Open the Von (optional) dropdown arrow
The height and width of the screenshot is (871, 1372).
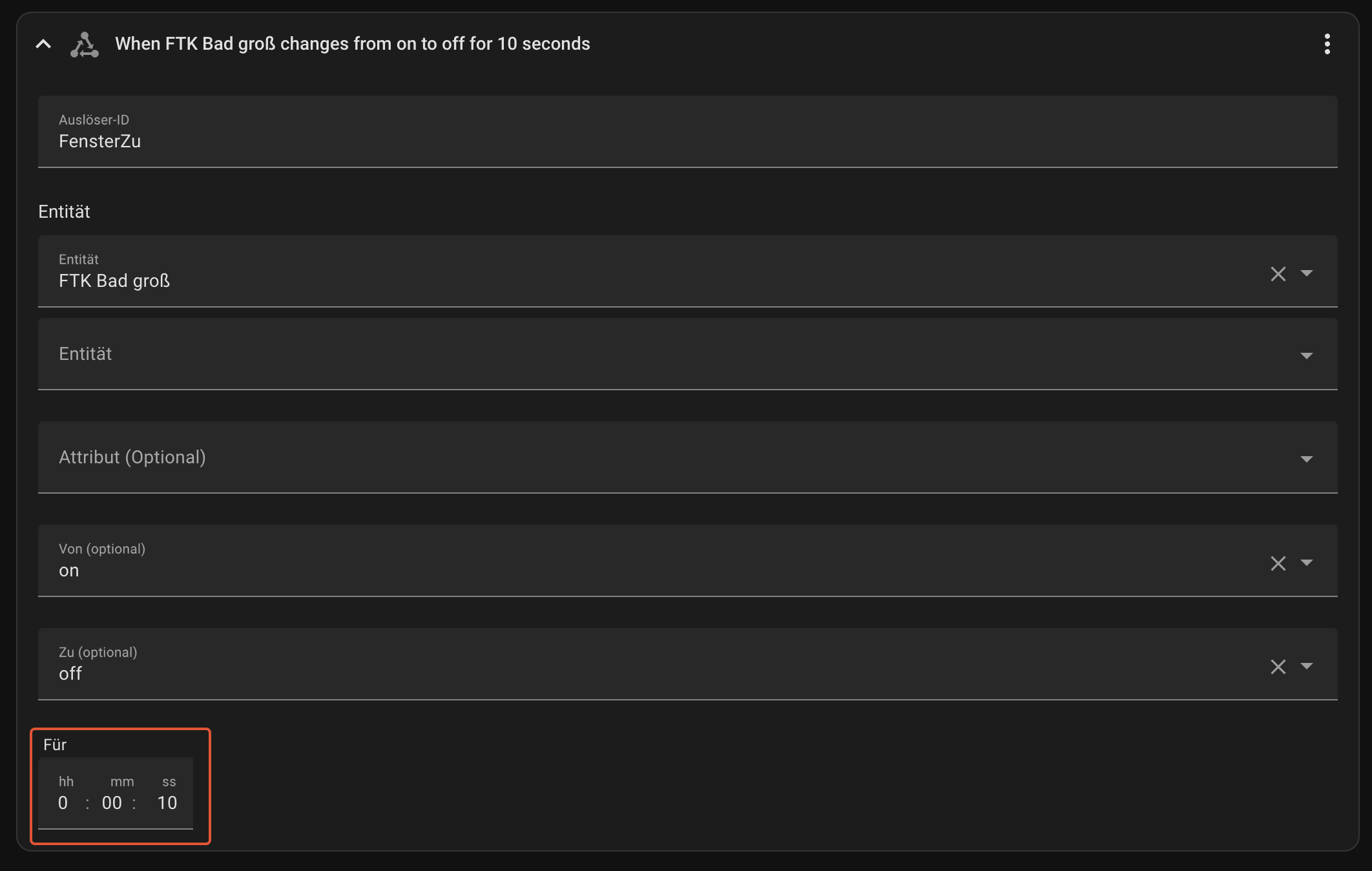tap(1306, 563)
